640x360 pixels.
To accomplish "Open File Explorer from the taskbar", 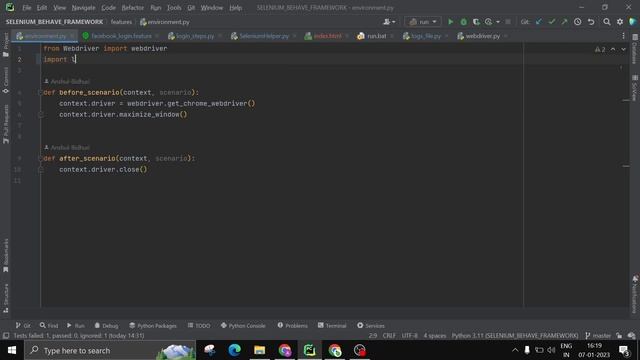I will (x=260, y=350).
